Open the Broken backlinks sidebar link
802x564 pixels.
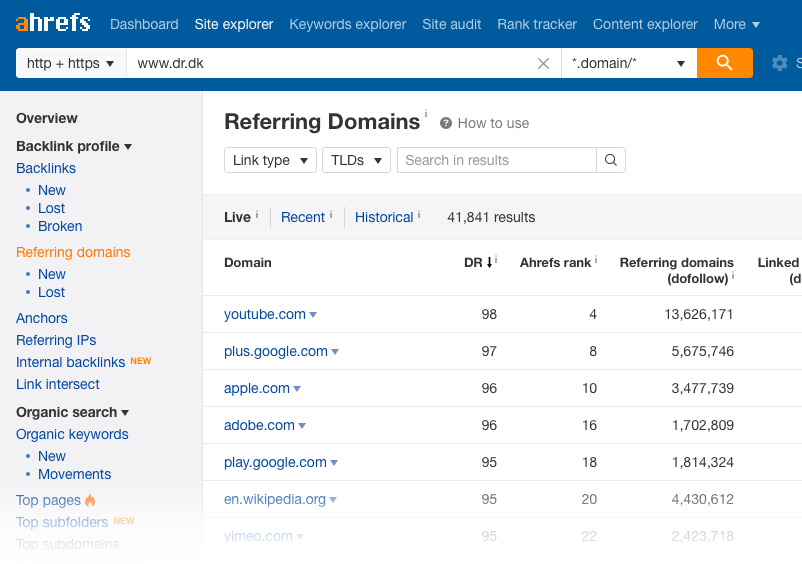tap(60, 226)
